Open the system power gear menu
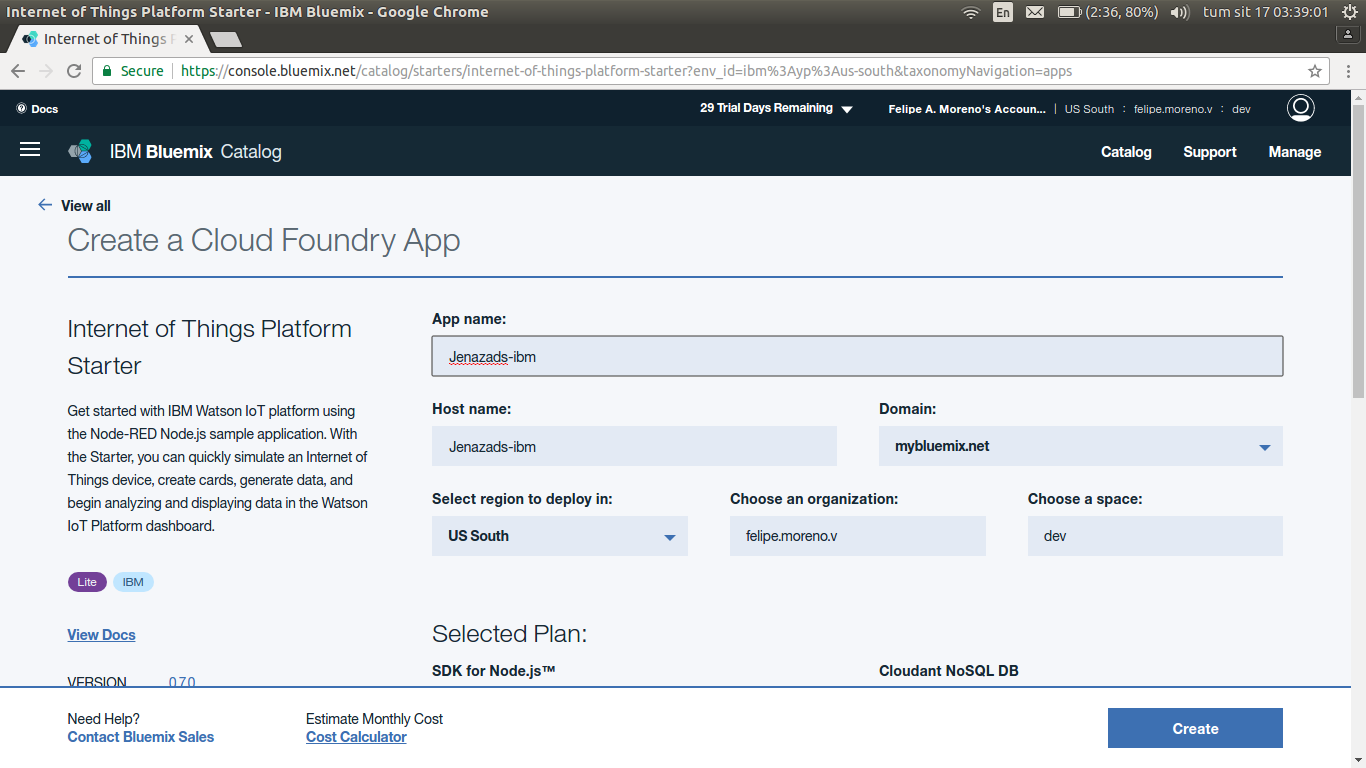This screenshot has height=768, width=1366. [x=1349, y=12]
